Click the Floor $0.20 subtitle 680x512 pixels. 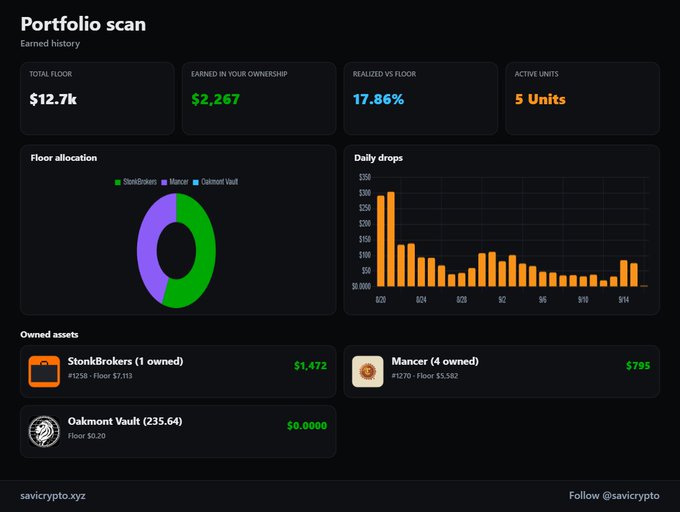87,436
